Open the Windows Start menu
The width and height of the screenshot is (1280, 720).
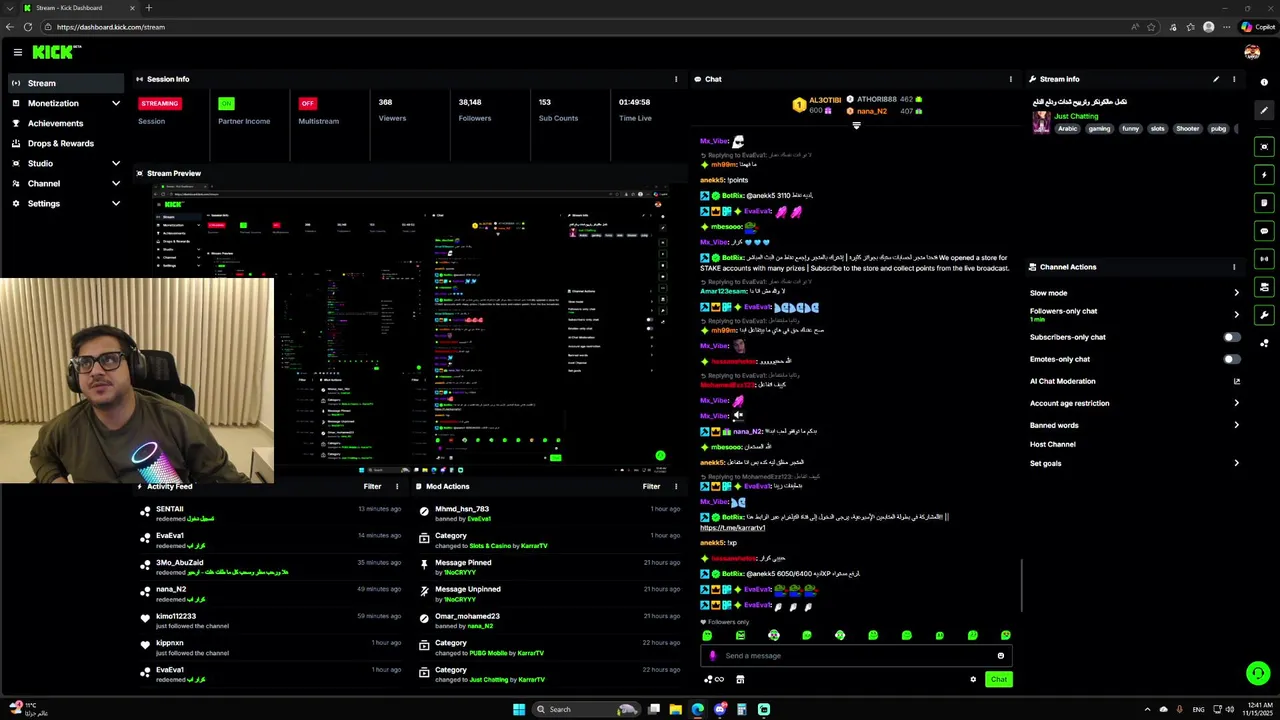519,710
